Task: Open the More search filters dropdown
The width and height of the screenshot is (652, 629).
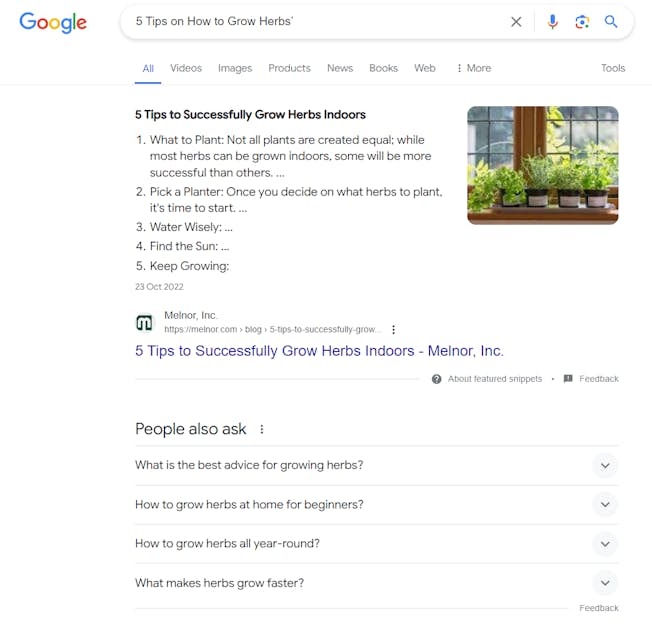Action: [x=473, y=68]
